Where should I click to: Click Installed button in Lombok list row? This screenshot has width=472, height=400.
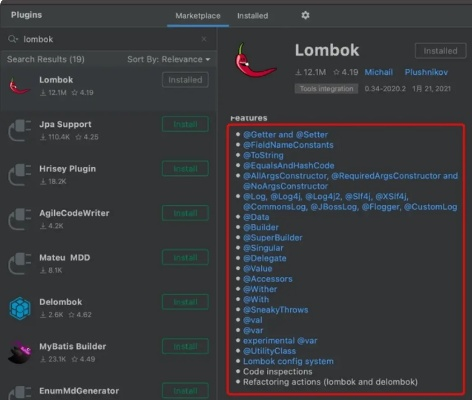click(185, 80)
